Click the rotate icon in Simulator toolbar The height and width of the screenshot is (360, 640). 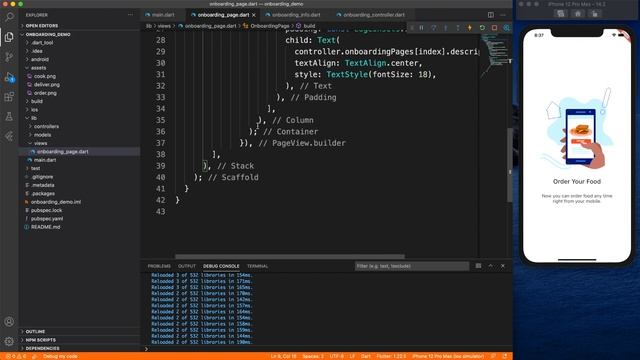tap(595, 14)
